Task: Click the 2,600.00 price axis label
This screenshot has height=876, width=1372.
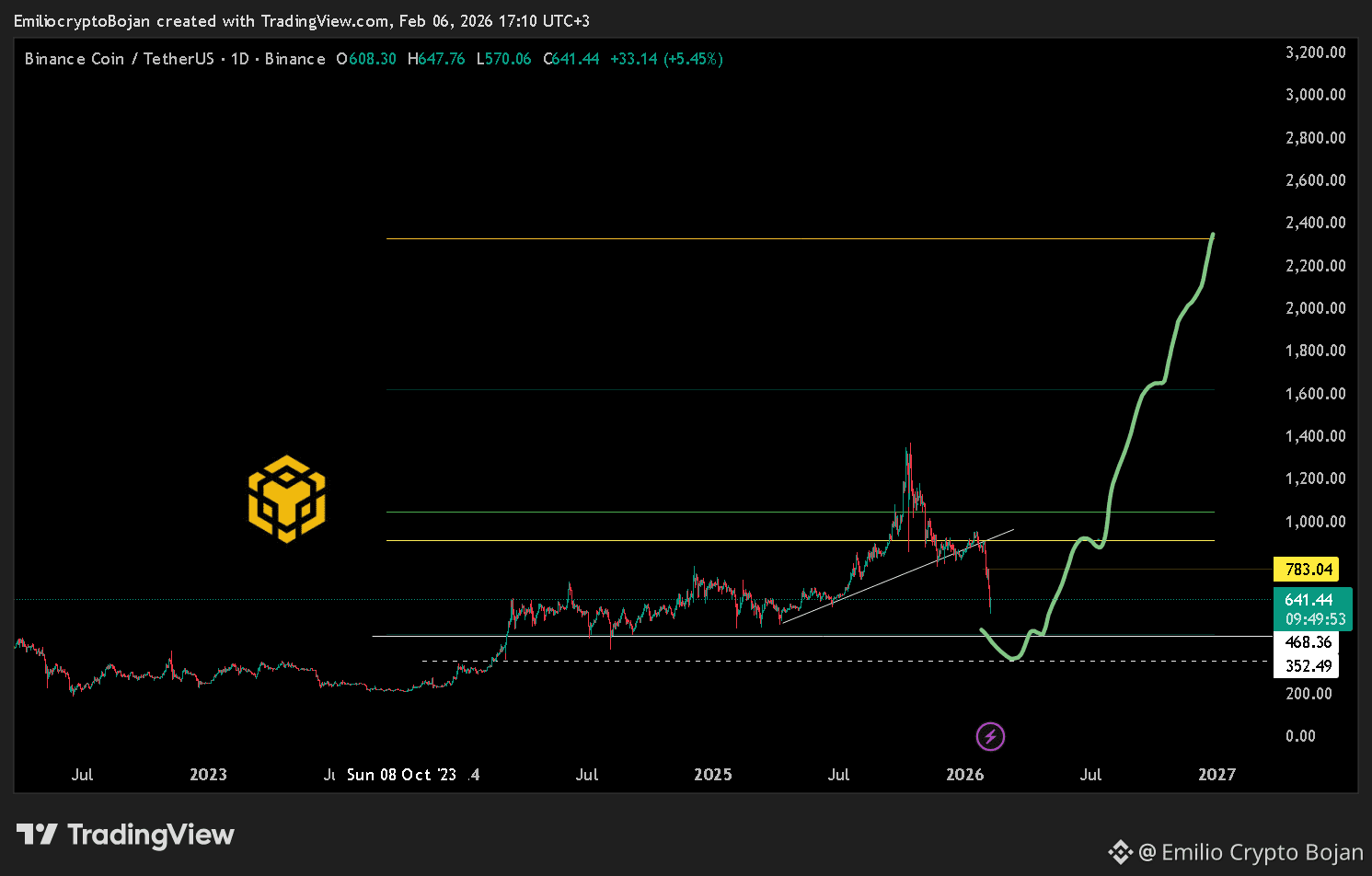Action: tap(1316, 180)
